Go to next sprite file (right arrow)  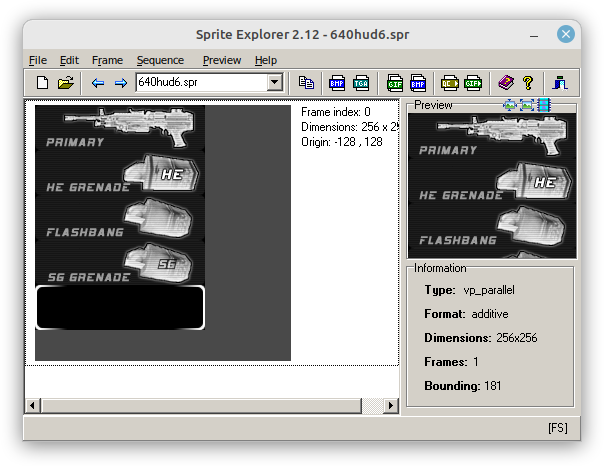click(121, 83)
